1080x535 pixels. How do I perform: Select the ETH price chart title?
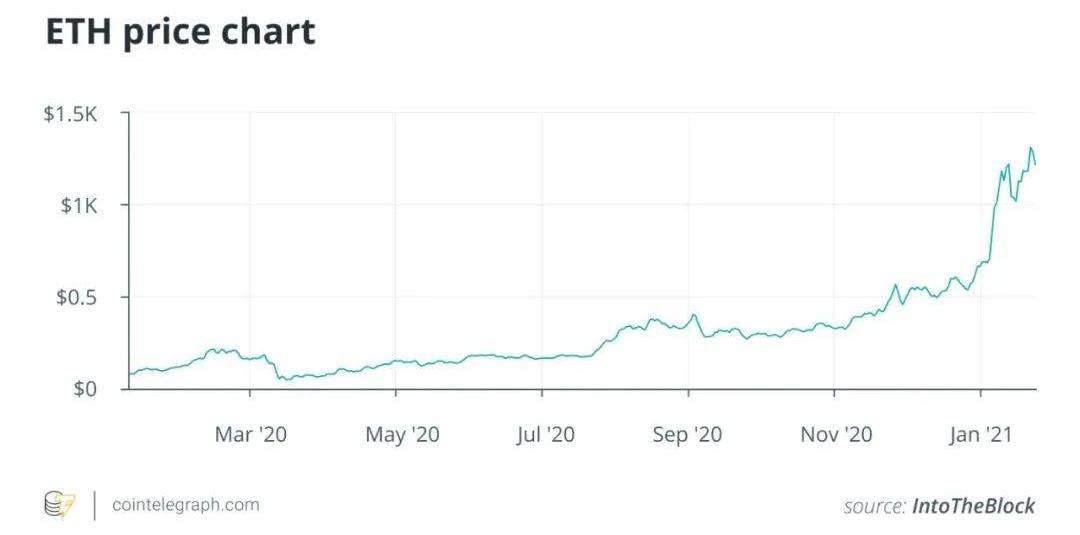181,31
